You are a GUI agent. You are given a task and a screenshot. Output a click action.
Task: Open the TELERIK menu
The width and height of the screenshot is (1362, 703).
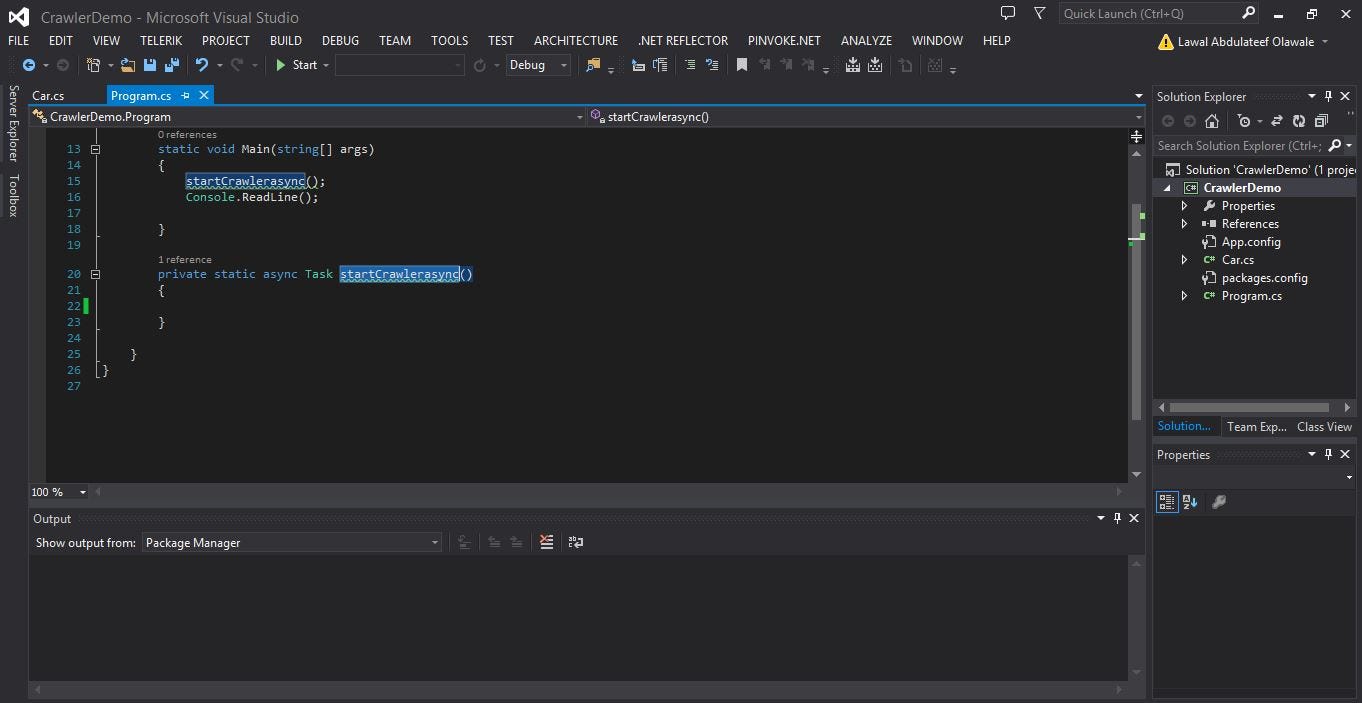[161, 41]
